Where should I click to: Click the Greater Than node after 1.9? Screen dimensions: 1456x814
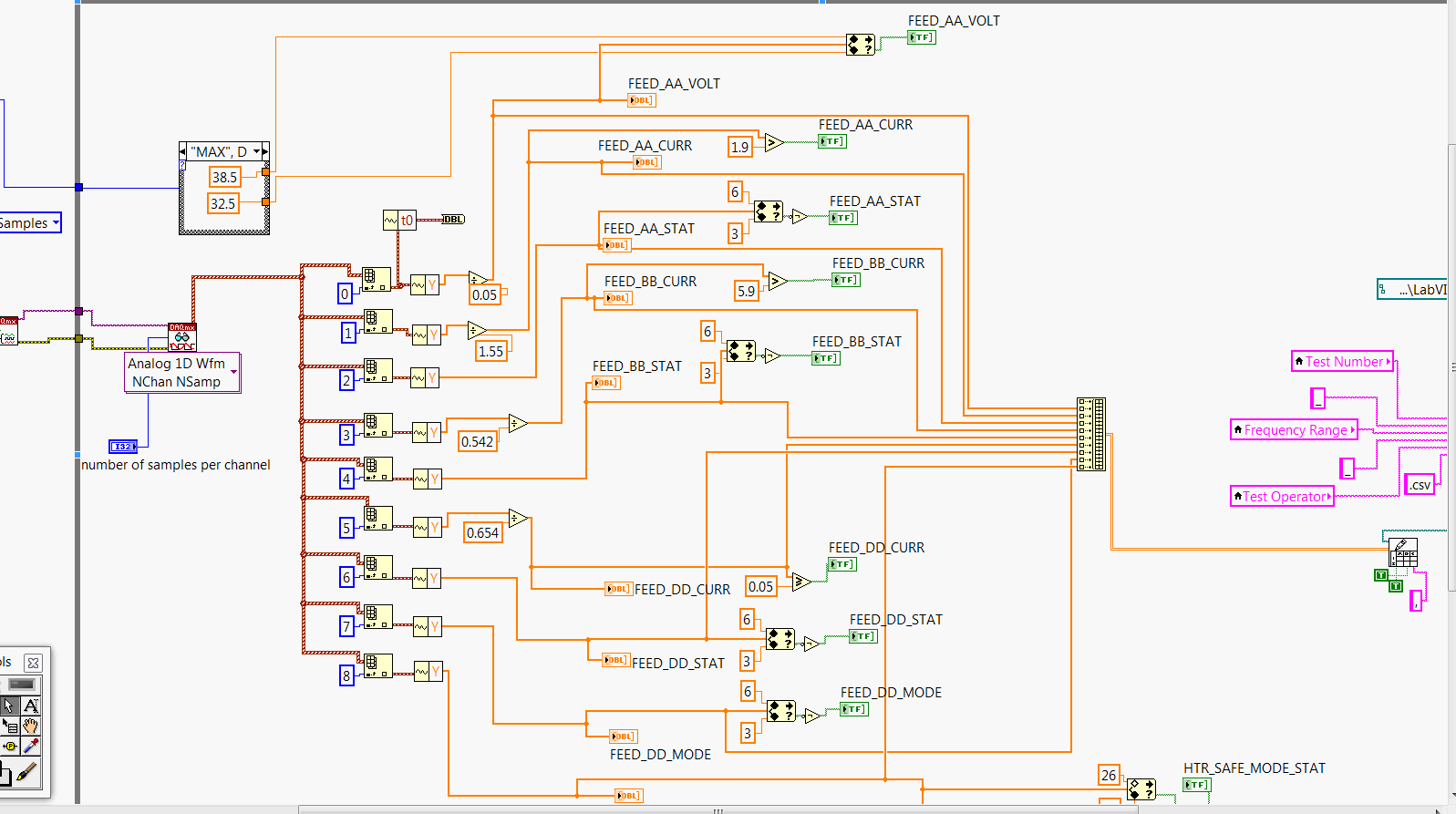point(774,142)
